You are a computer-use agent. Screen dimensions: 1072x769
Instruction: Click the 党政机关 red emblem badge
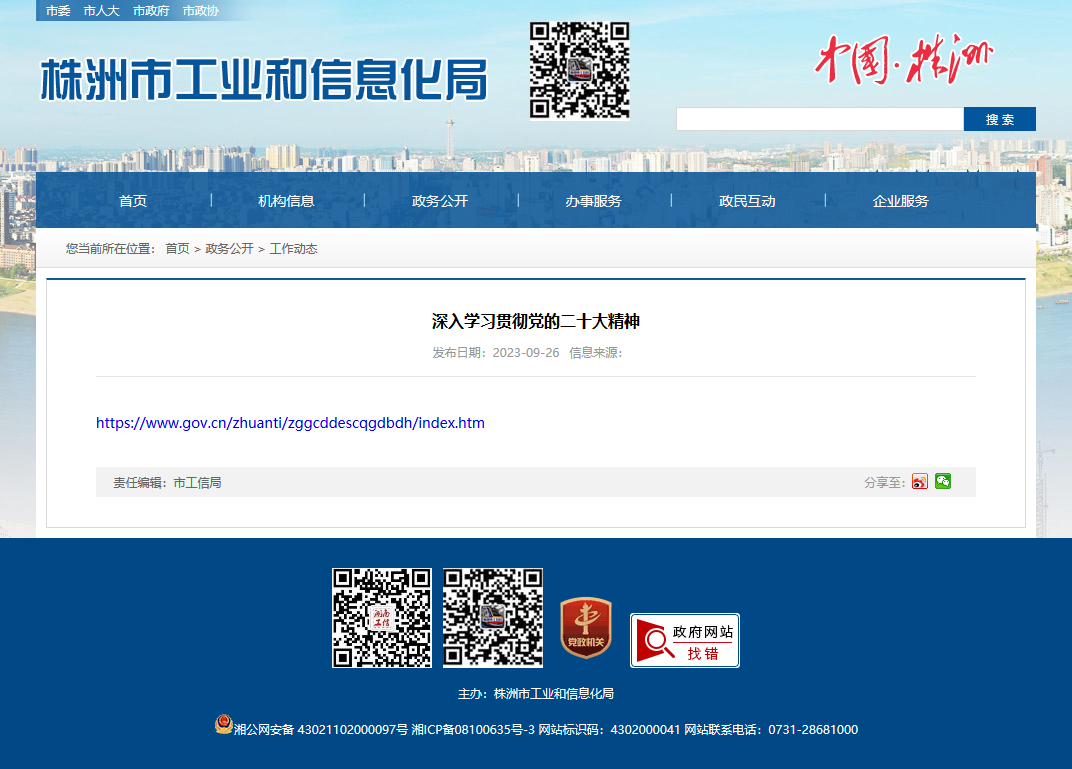(586, 628)
